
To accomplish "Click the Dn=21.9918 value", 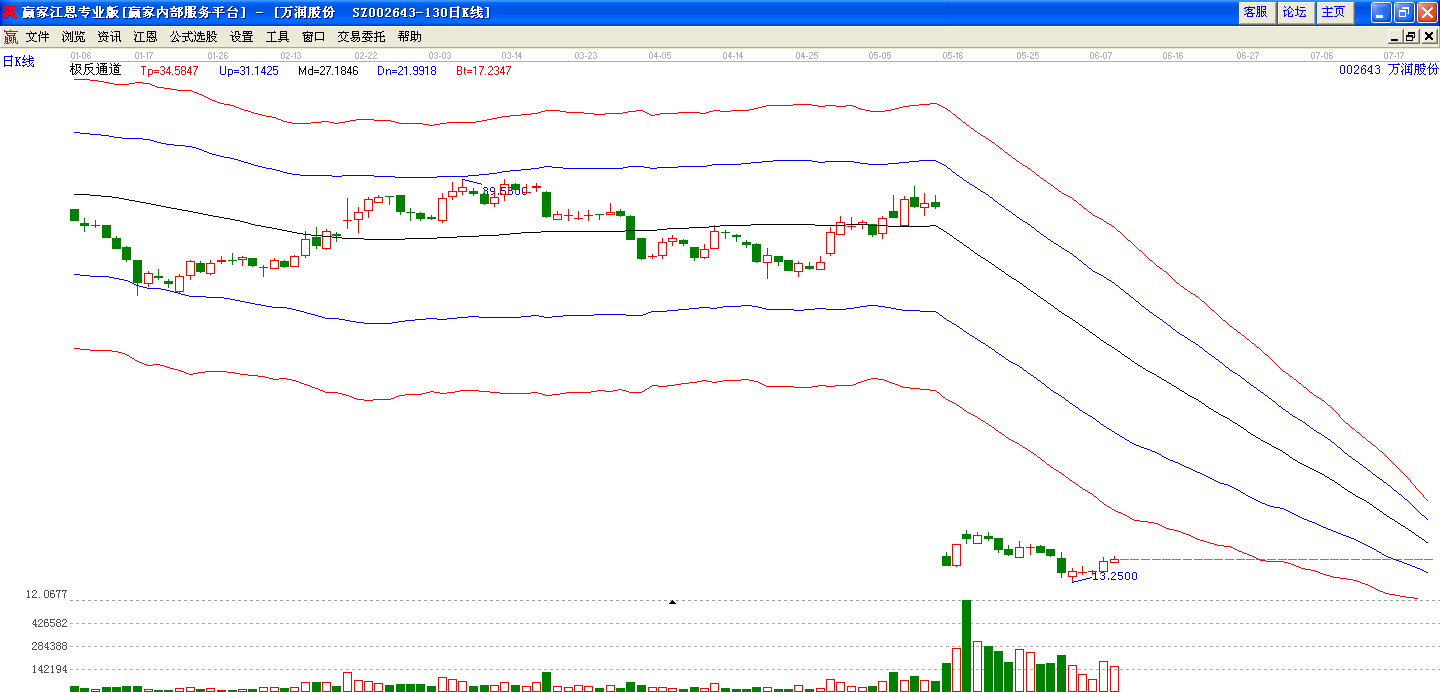I will point(407,71).
